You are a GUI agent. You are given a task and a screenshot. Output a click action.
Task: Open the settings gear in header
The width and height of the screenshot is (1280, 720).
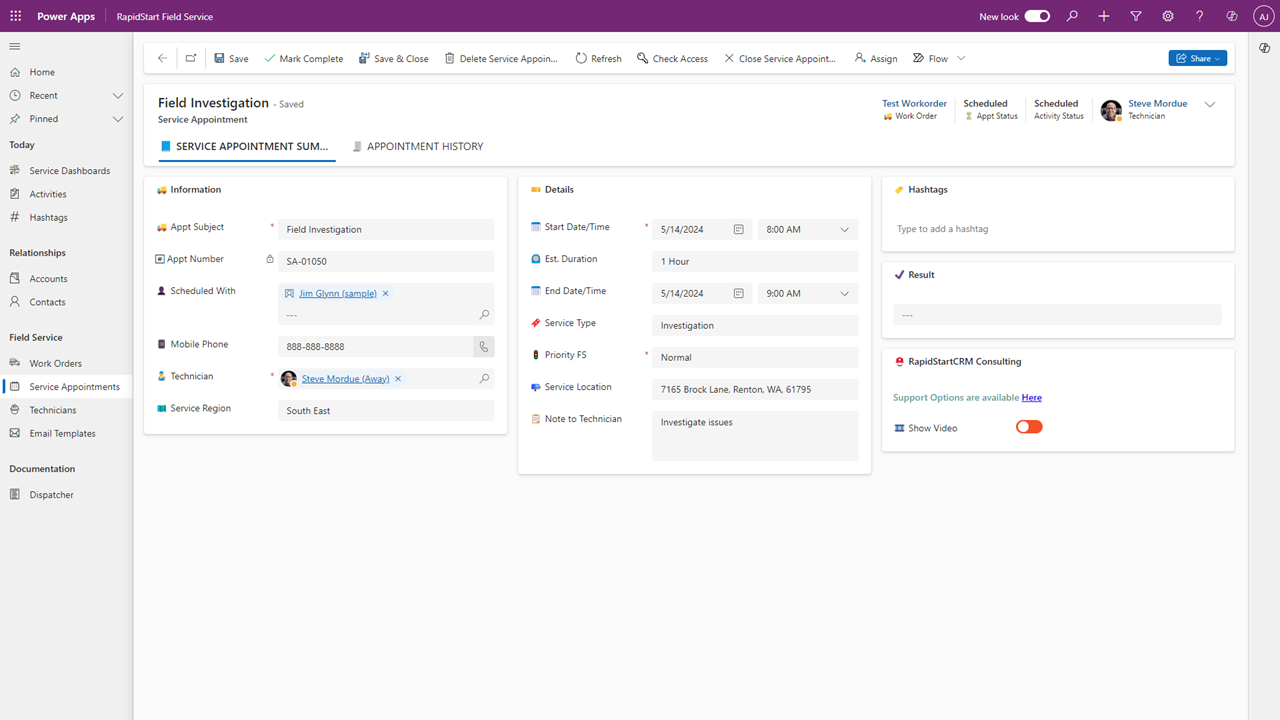pos(1168,16)
